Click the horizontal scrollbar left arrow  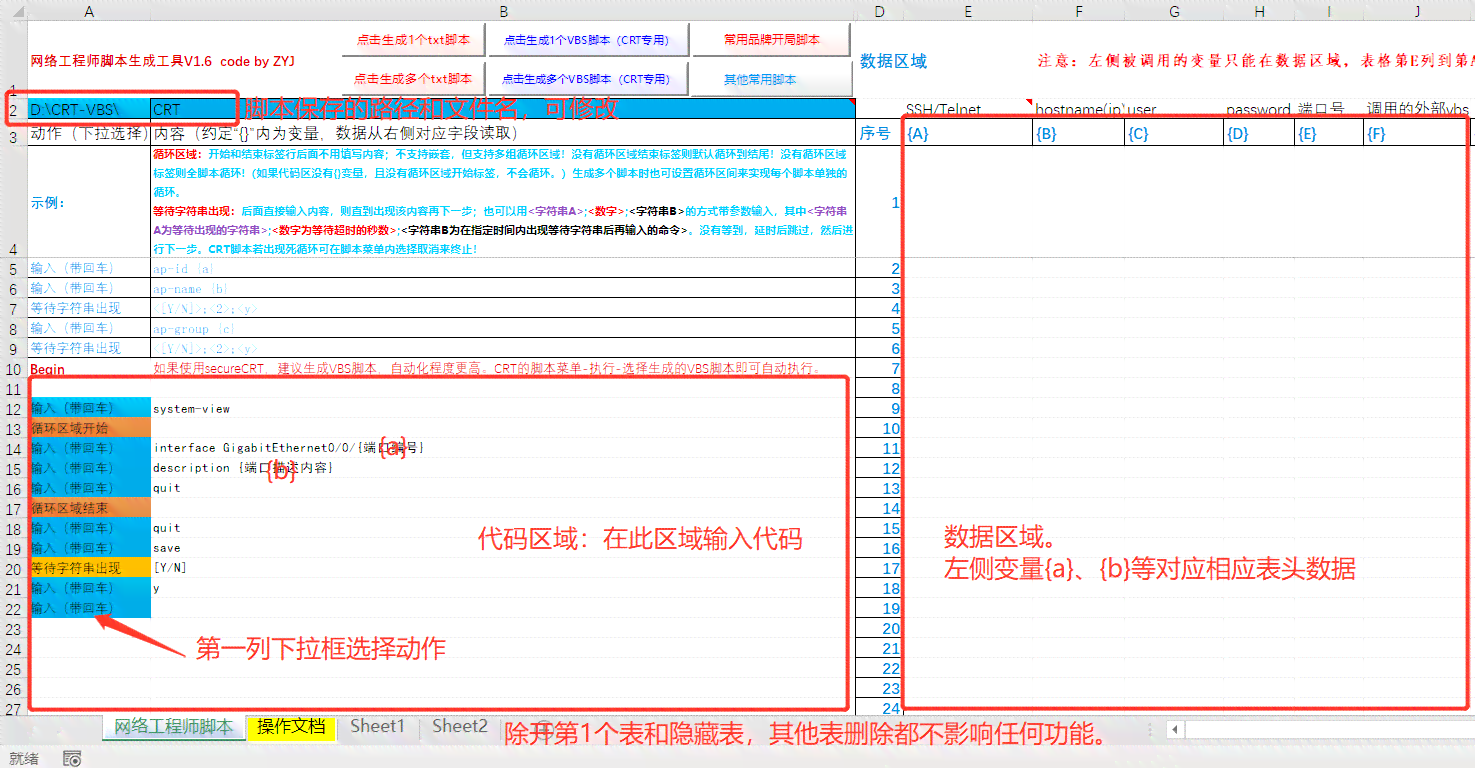(1175, 729)
